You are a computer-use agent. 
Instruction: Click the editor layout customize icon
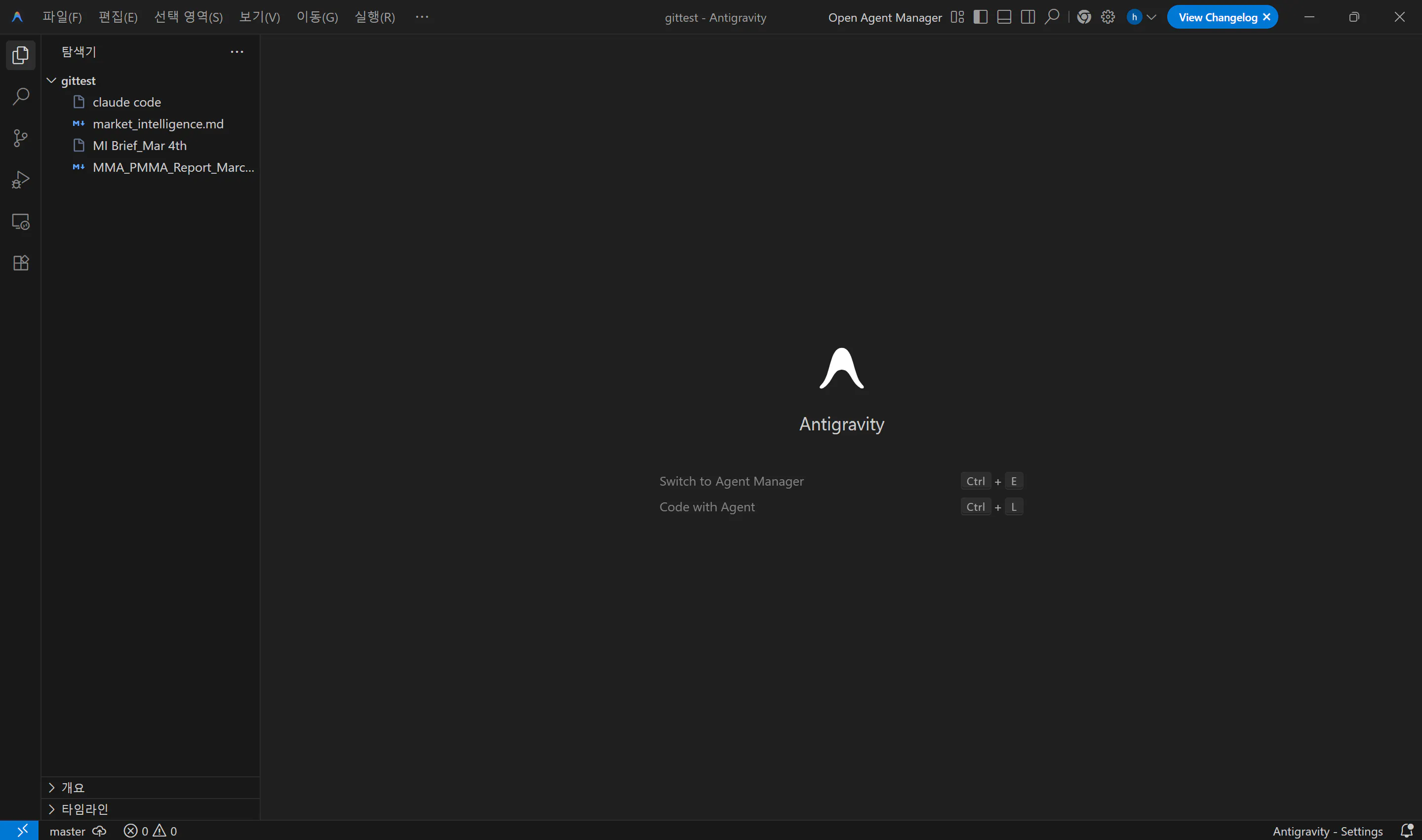[957, 17]
